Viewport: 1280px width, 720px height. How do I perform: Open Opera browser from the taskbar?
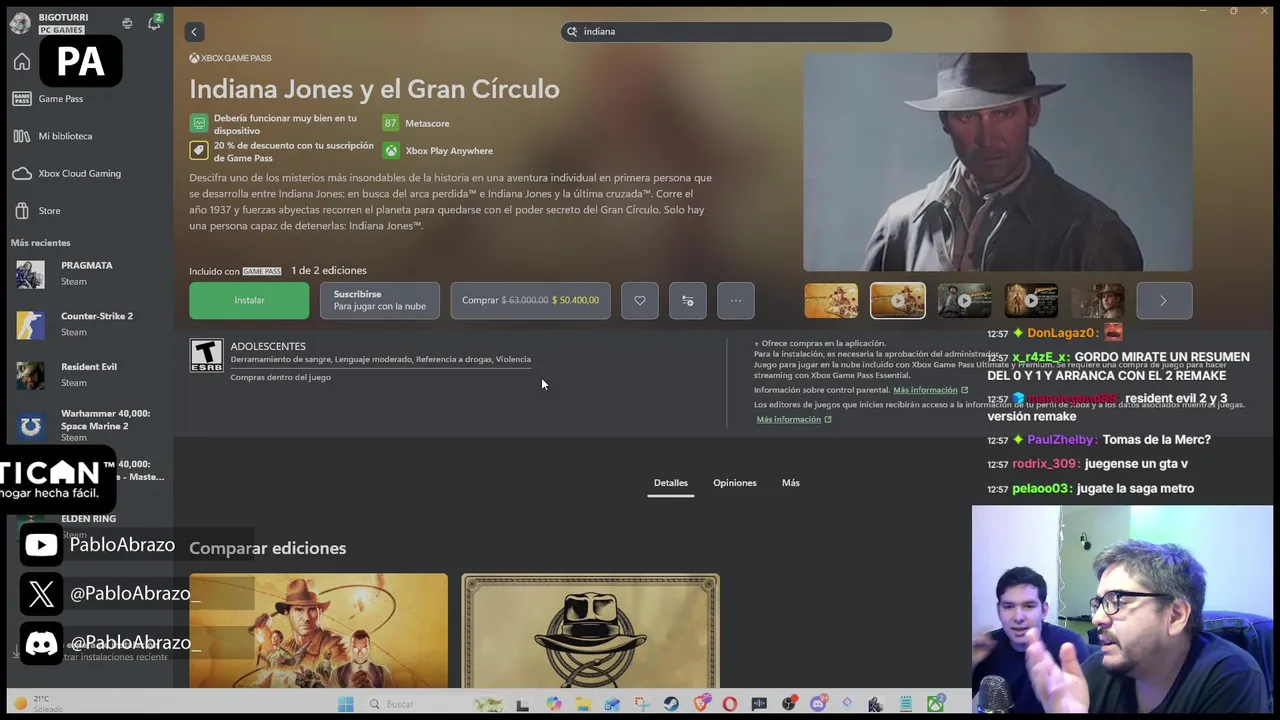pos(730,704)
